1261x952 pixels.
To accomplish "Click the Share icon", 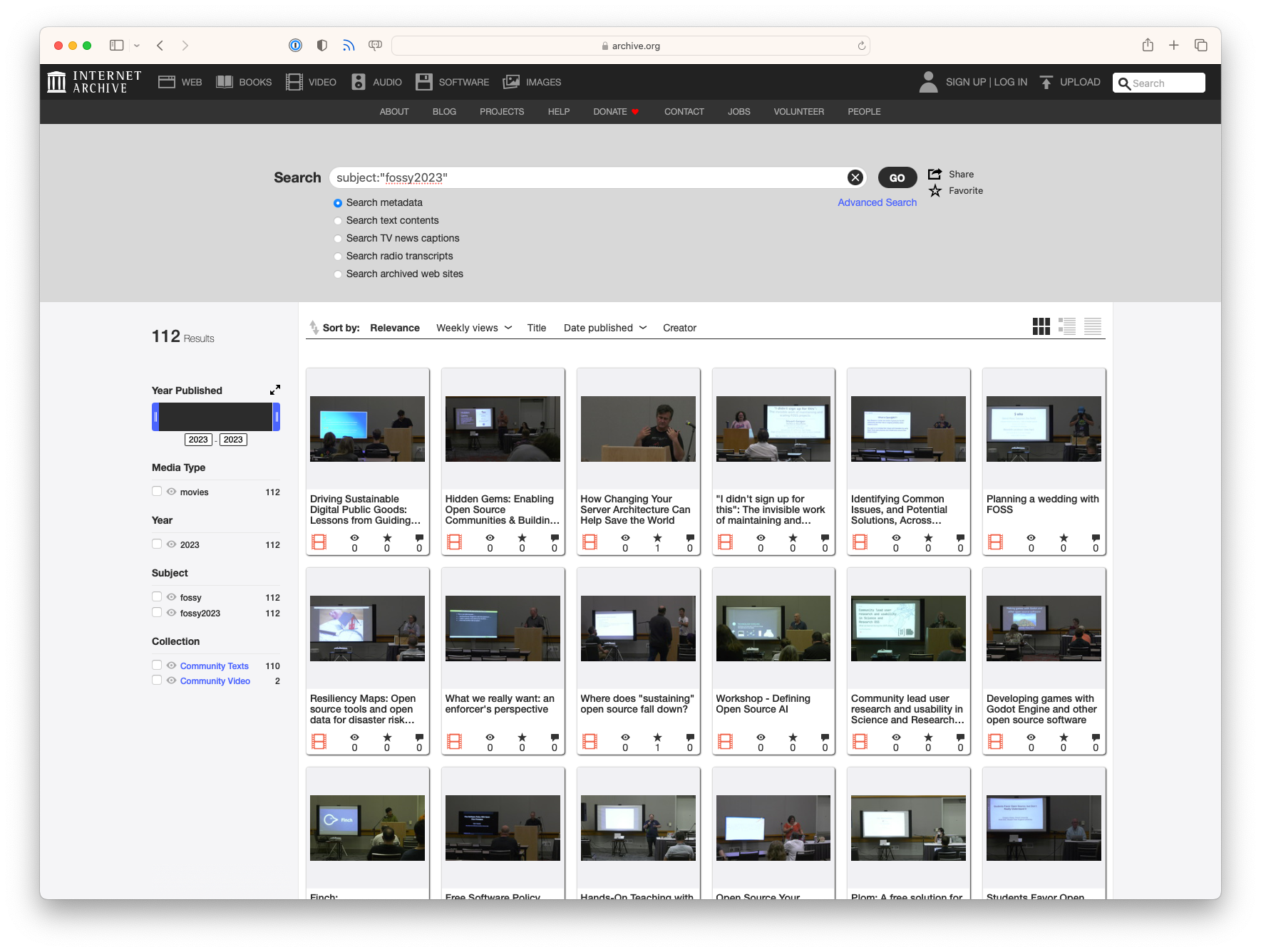I will pyautogui.click(x=935, y=173).
